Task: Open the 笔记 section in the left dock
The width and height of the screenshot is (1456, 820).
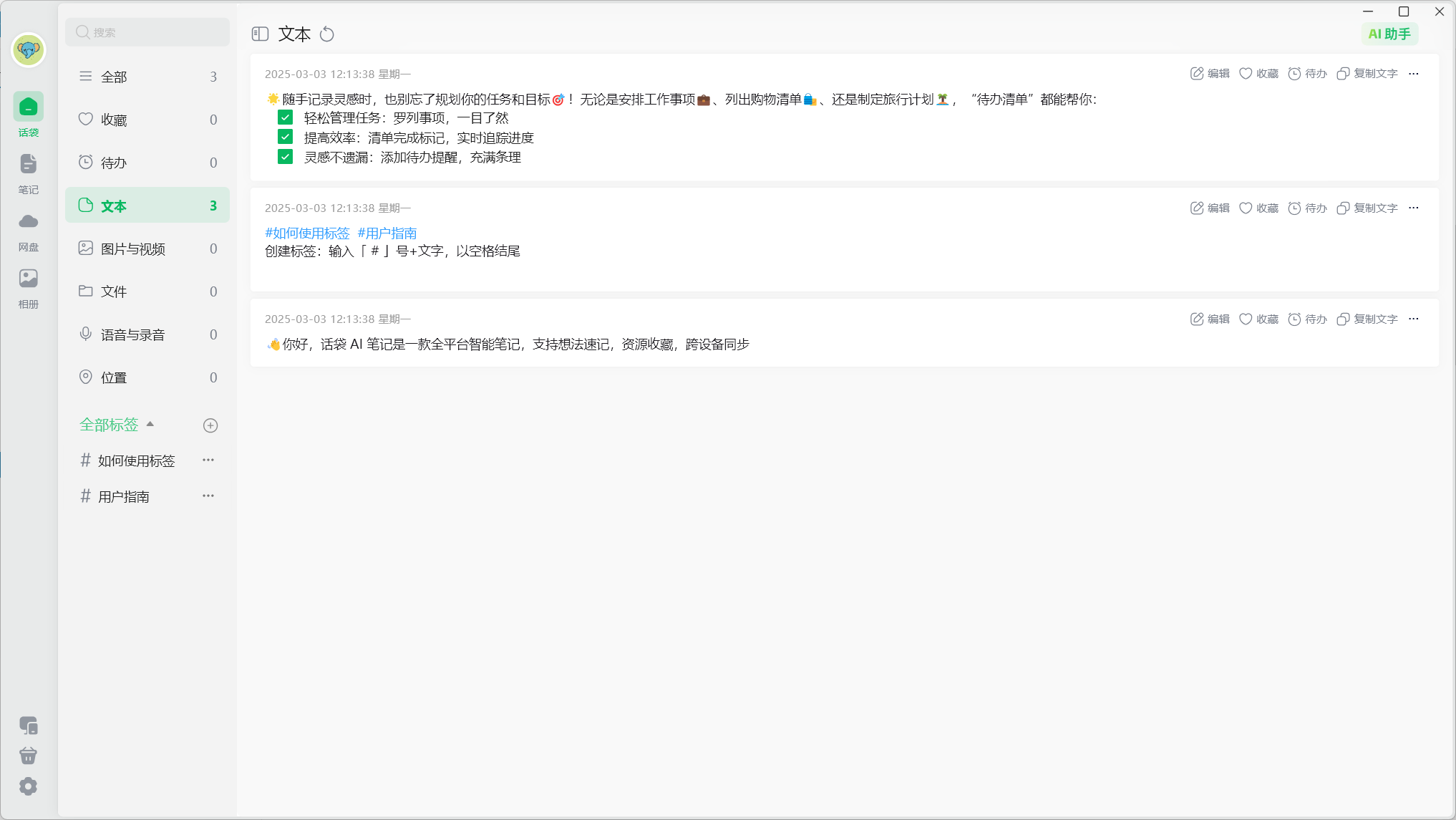Action: pyautogui.click(x=28, y=172)
